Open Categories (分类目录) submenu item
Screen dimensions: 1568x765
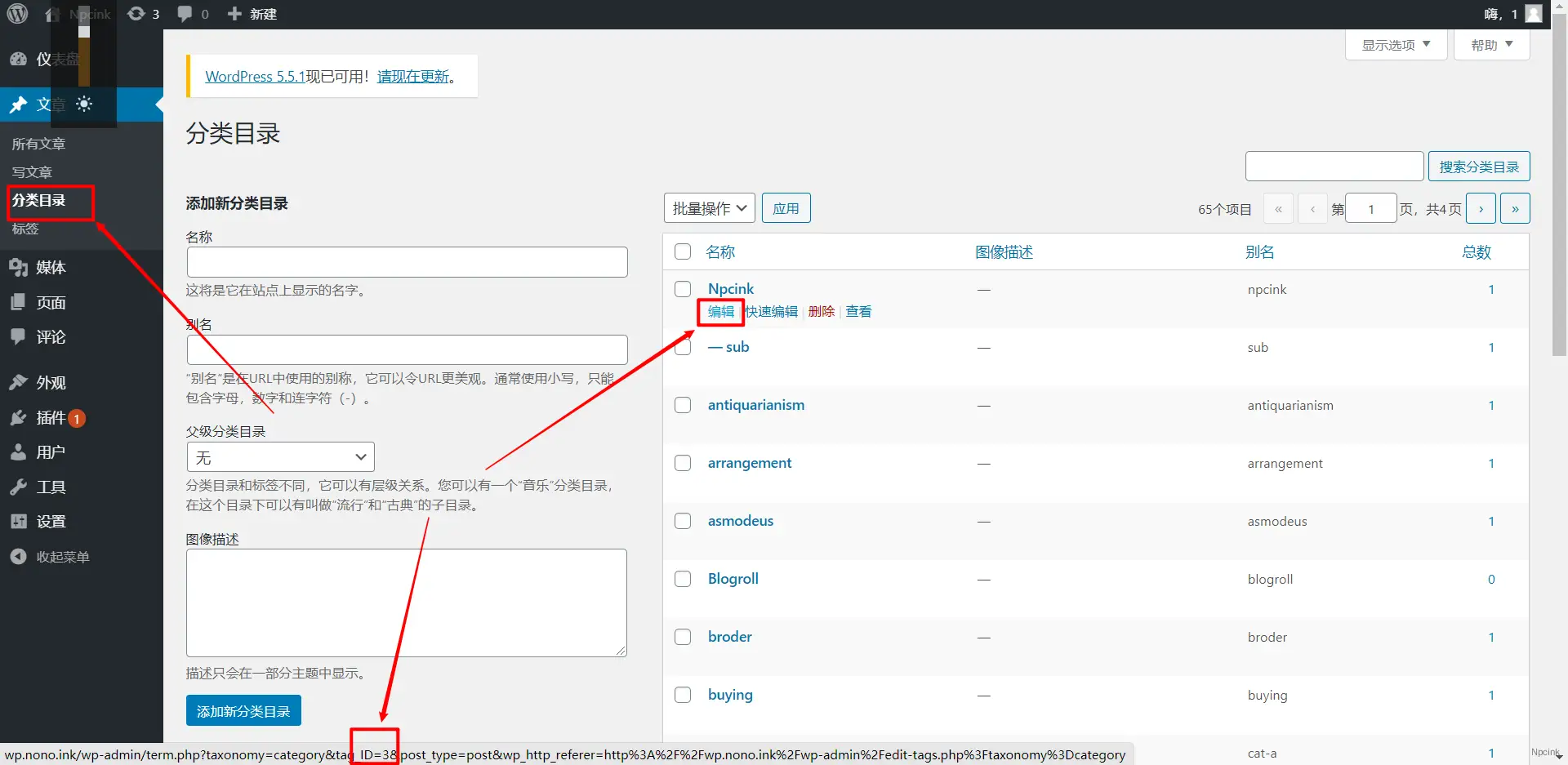(38, 200)
